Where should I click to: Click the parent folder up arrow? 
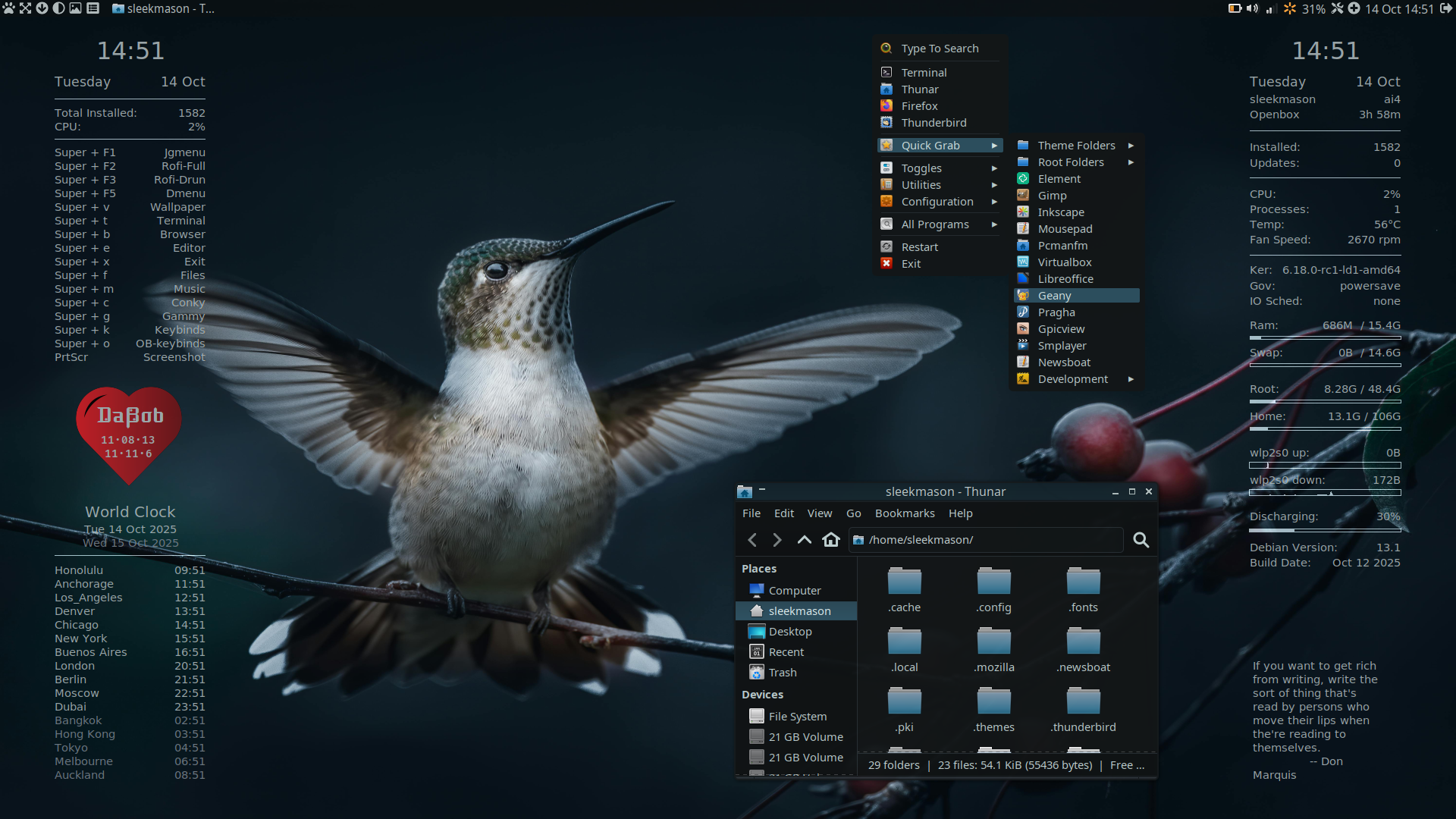pos(804,540)
